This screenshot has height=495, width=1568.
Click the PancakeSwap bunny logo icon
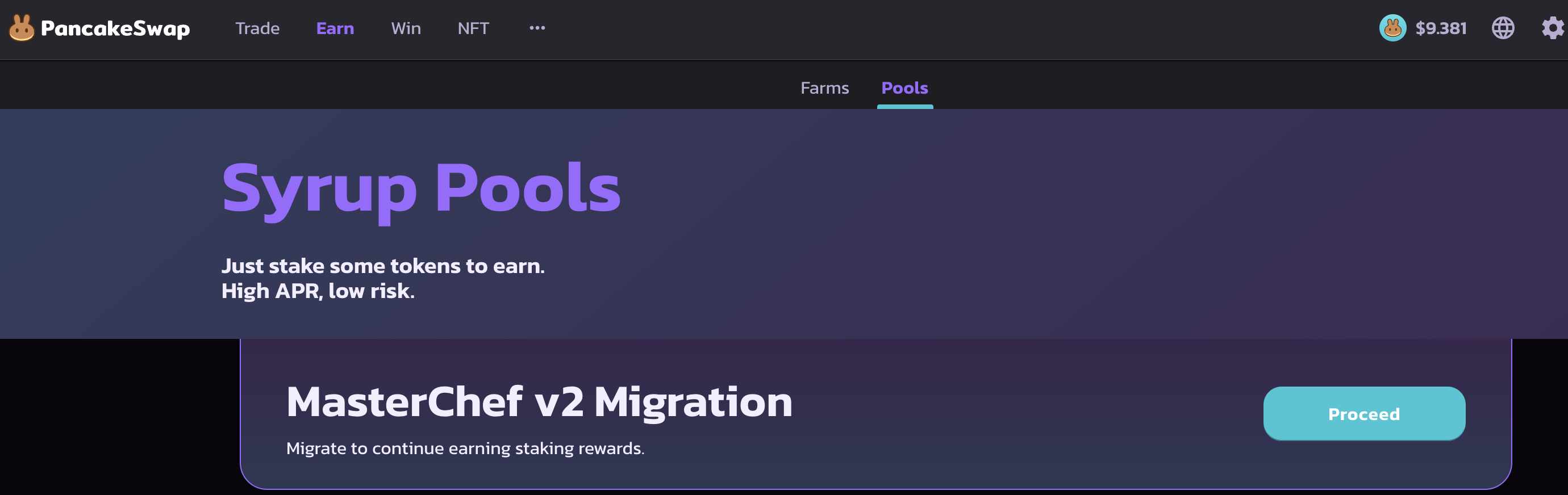tap(22, 28)
